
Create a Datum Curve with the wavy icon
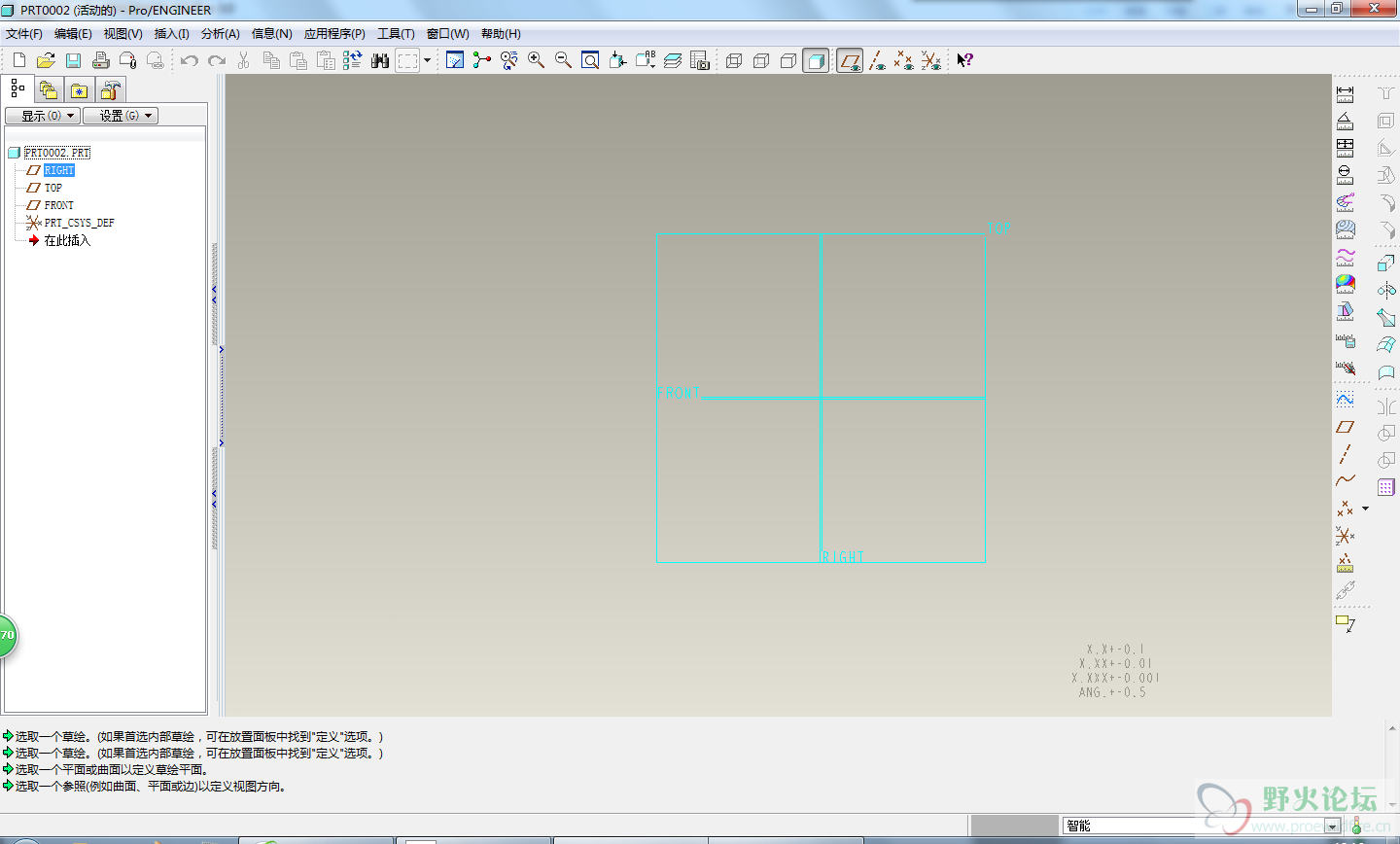click(x=1345, y=480)
